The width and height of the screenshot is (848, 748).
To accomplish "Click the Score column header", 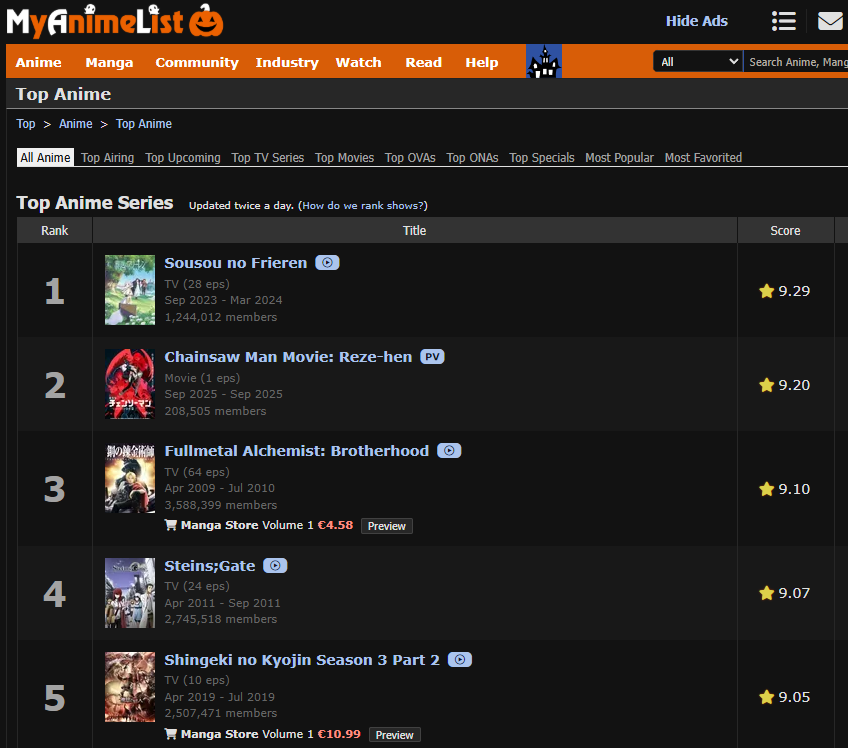I will (x=785, y=230).
